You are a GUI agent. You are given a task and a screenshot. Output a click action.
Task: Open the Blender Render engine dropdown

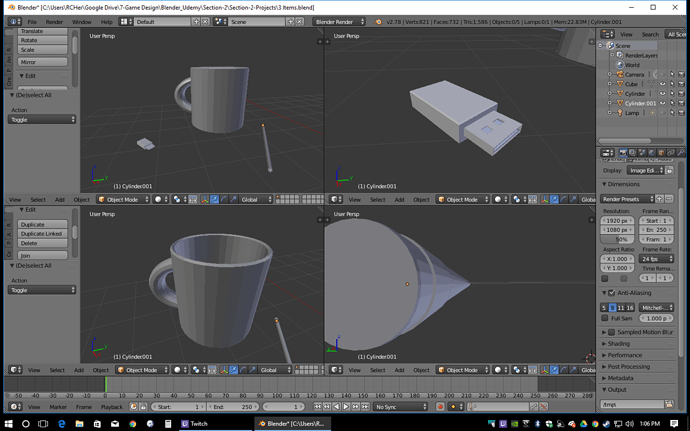pos(339,22)
